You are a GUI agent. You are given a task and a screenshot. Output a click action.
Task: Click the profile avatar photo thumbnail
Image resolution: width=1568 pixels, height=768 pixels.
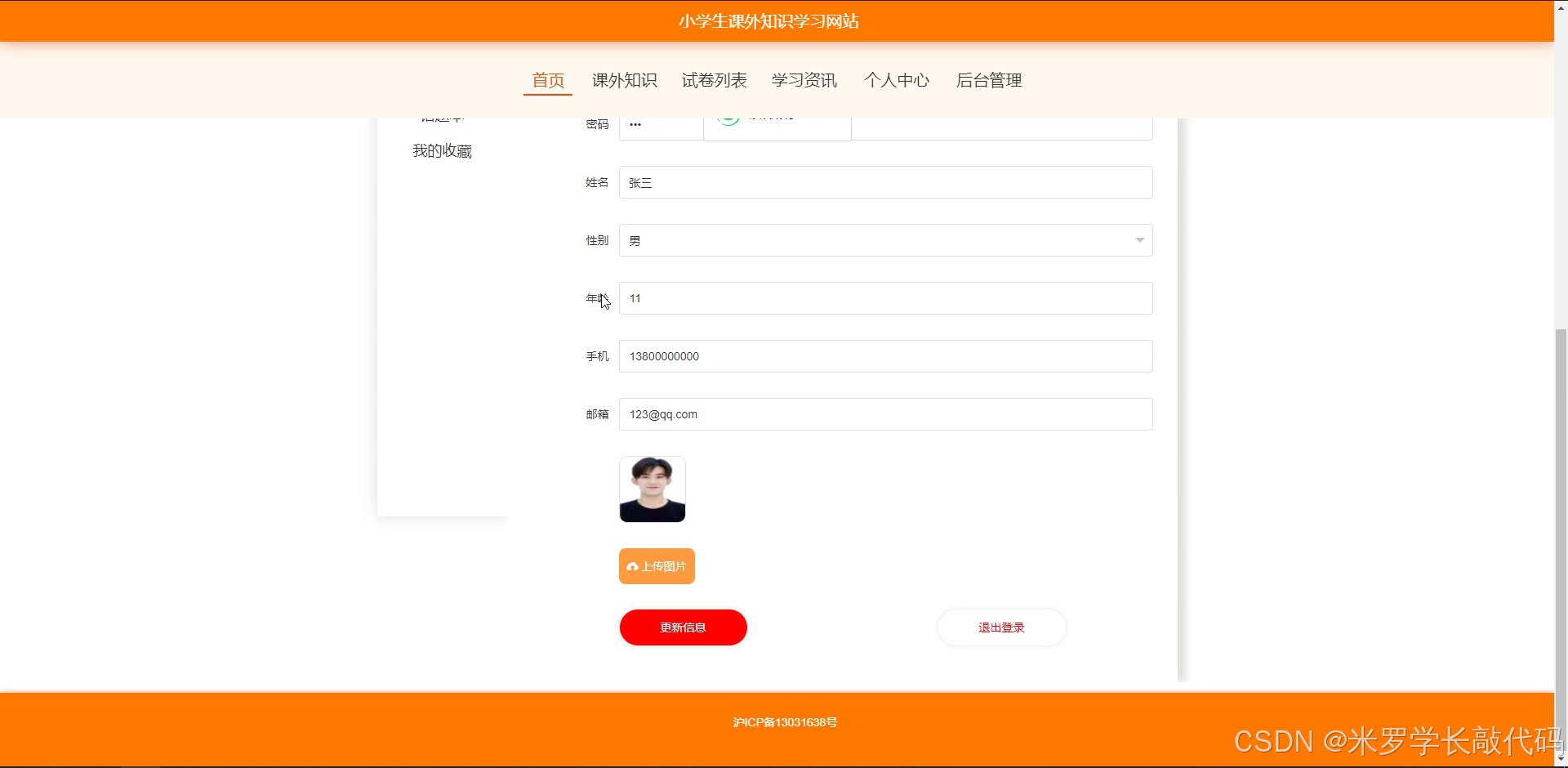click(x=652, y=489)
